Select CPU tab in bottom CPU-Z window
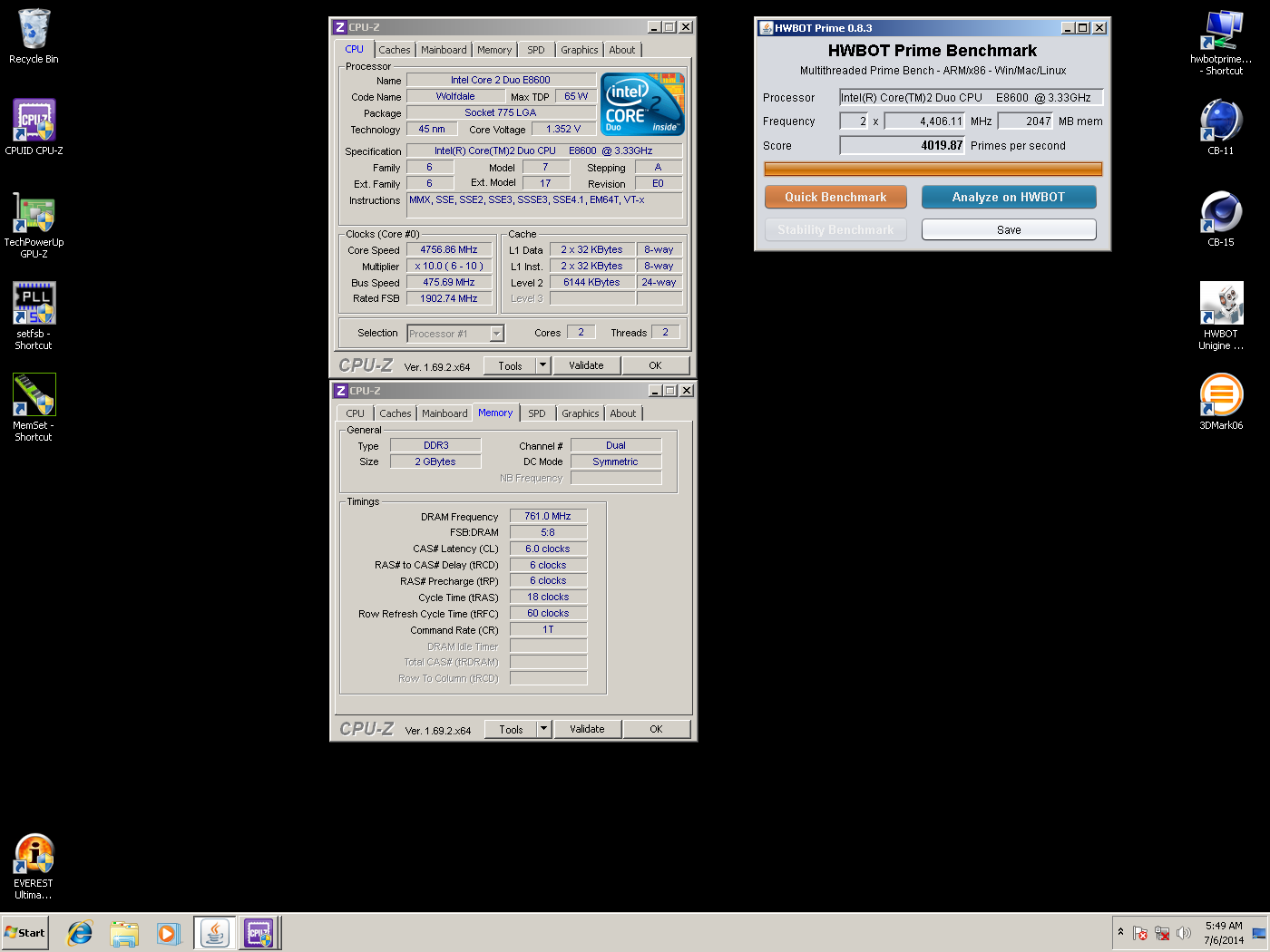The image size is (1270, 952). tap(355, 413)
